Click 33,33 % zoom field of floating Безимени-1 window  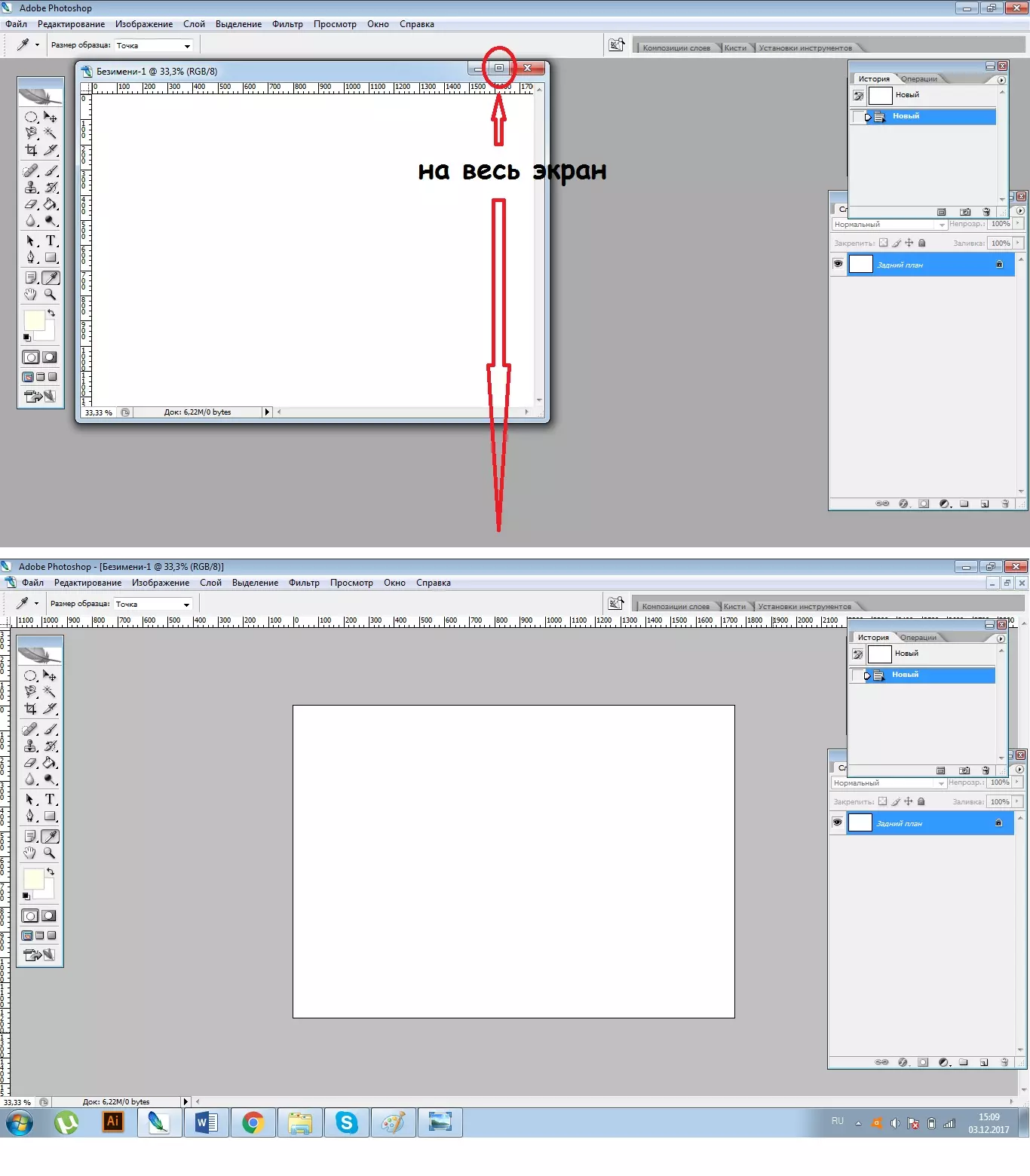(x=99, y=412)
